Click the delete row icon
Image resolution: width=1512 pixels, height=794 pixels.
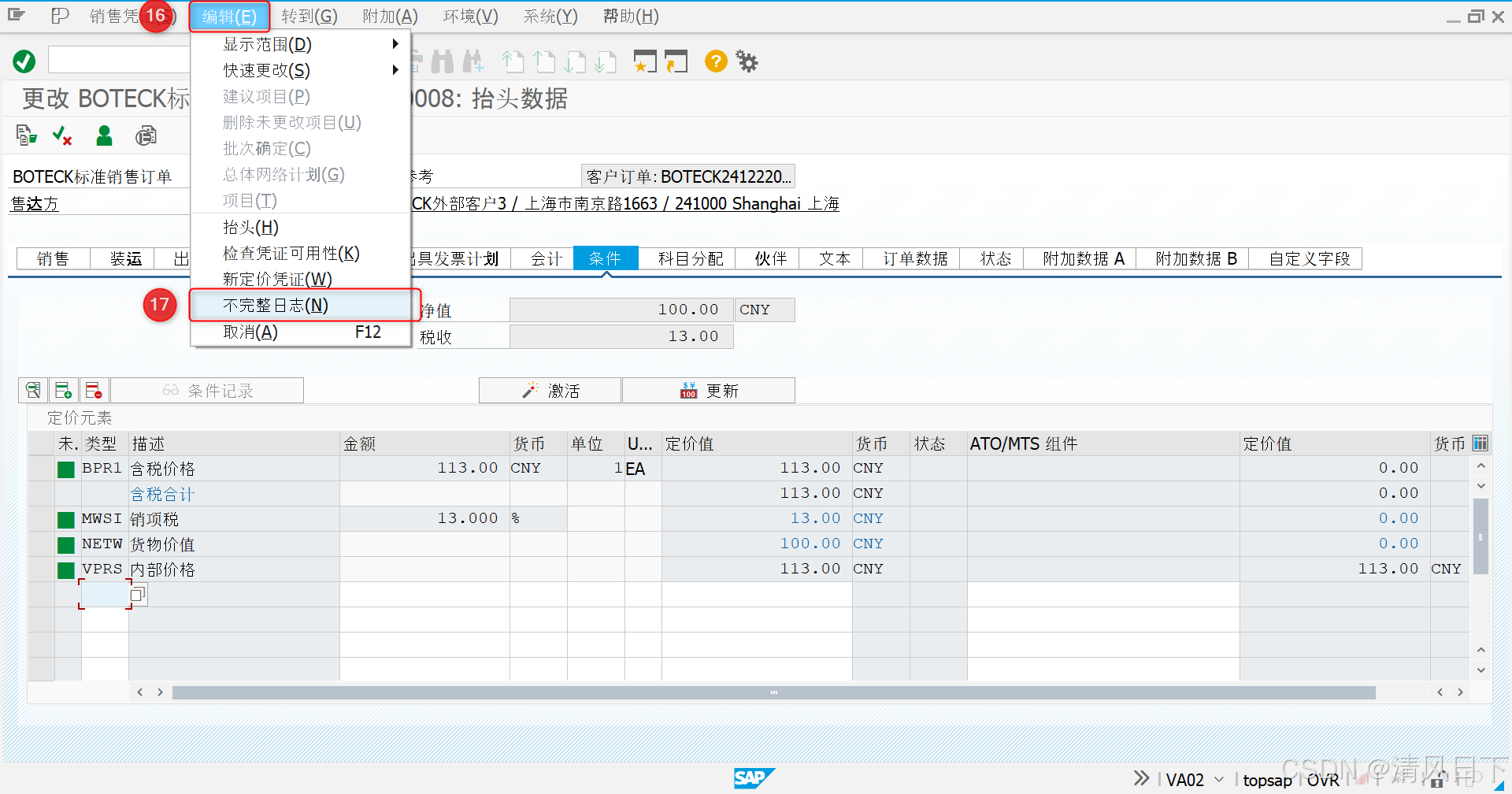[x=94, y=390]
